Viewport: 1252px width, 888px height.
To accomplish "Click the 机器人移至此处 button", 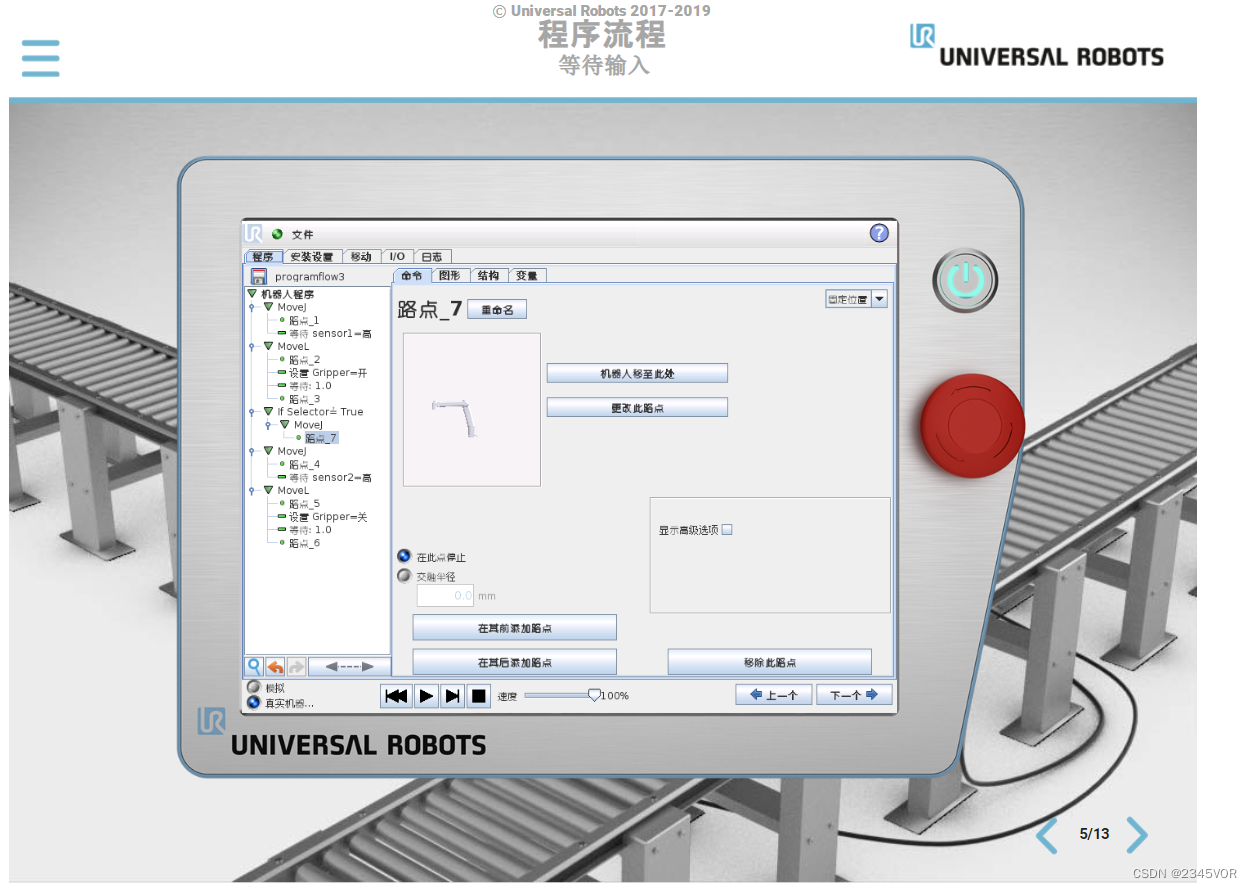I will tap(637, 373).
